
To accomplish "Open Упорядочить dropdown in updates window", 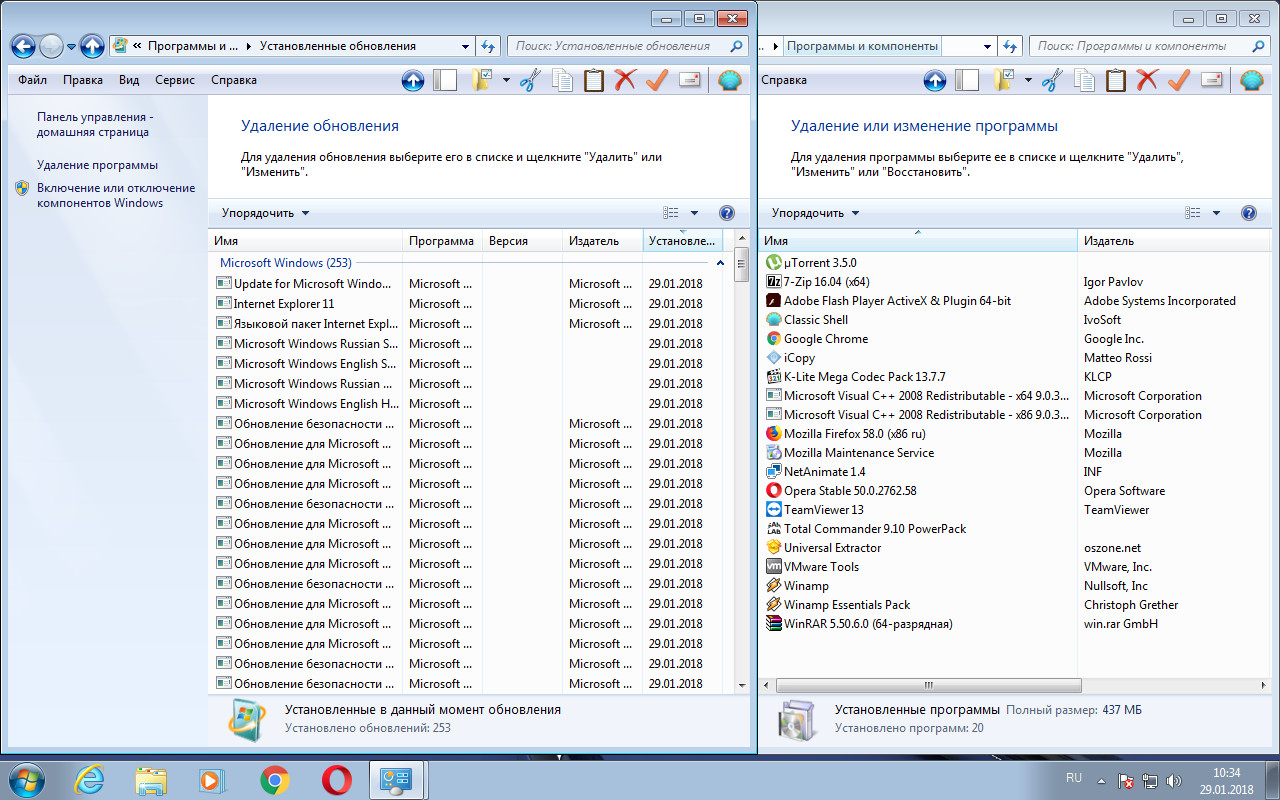I will (x=266, y=213).
